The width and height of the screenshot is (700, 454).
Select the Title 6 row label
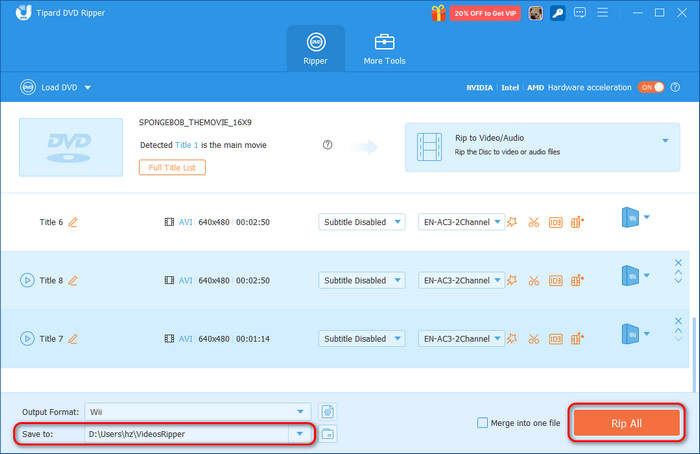click(51, 222)
